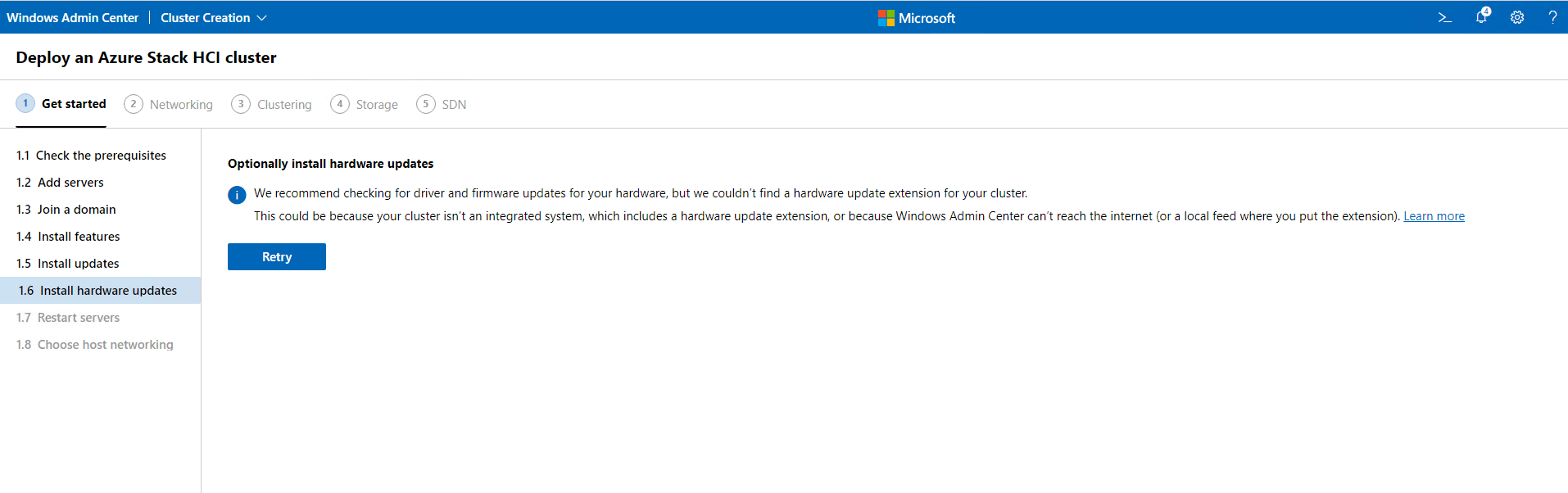Open the settings gear
Image resolution: width=1568 pixels, height=493 pixels.
click(1517, 17)
